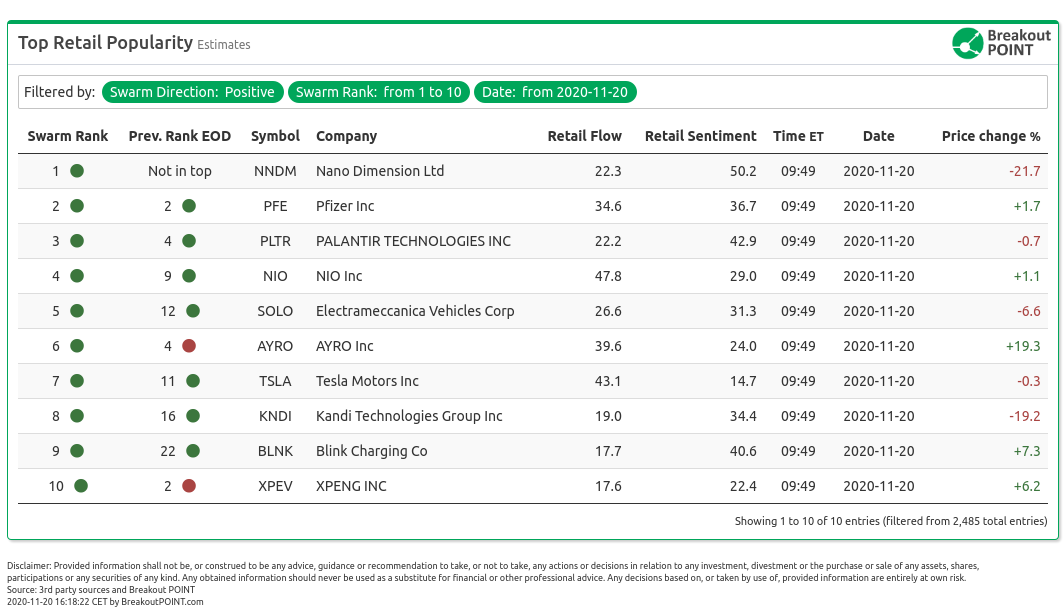This screenshot has height=612, width=1063.
Task: Click the +7.3 price change value
Action: pos(1026,451)
